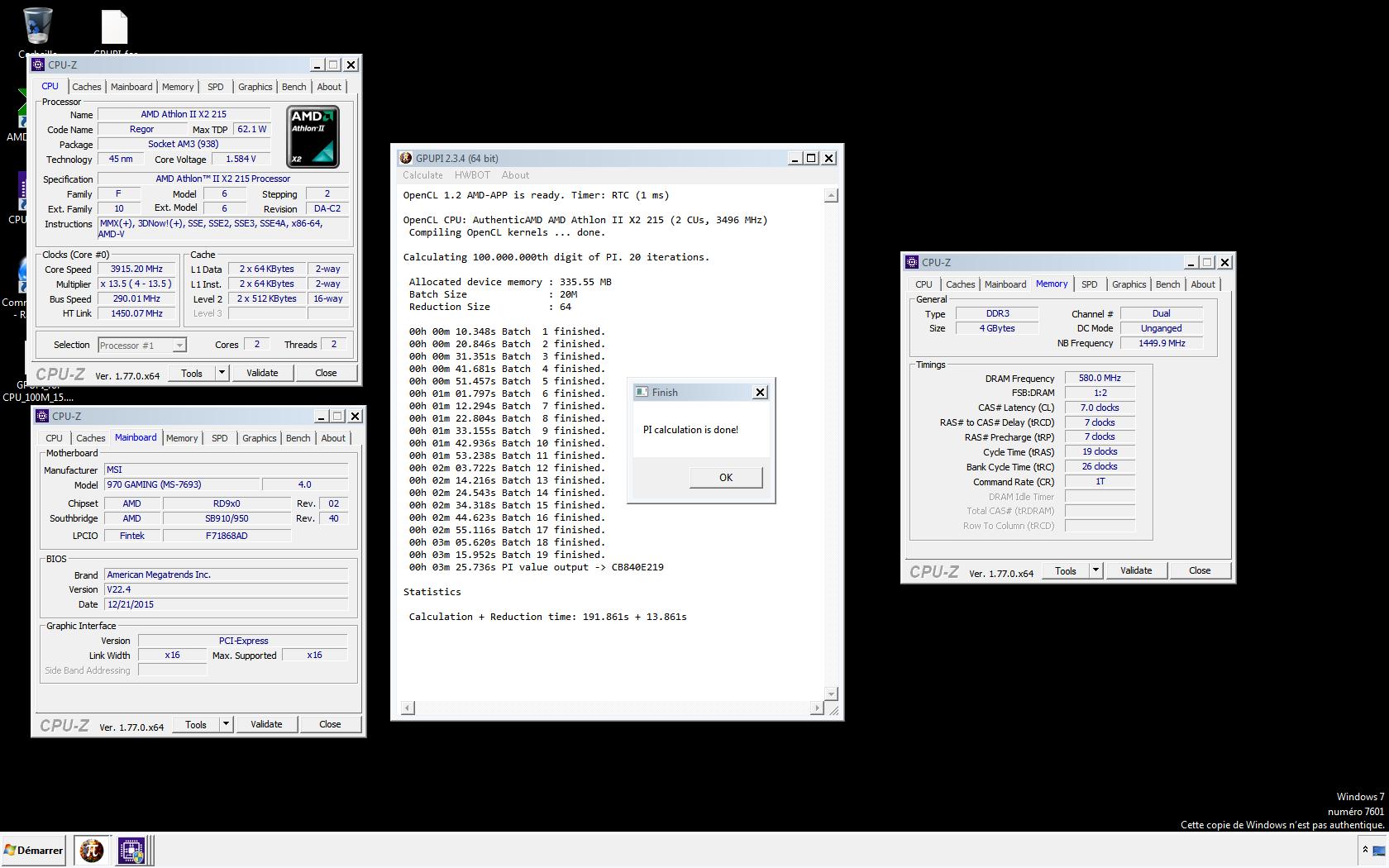Click the BIOS version field V22.4
Viewport: 1389px width, 868px height.
tap(226, 589)
